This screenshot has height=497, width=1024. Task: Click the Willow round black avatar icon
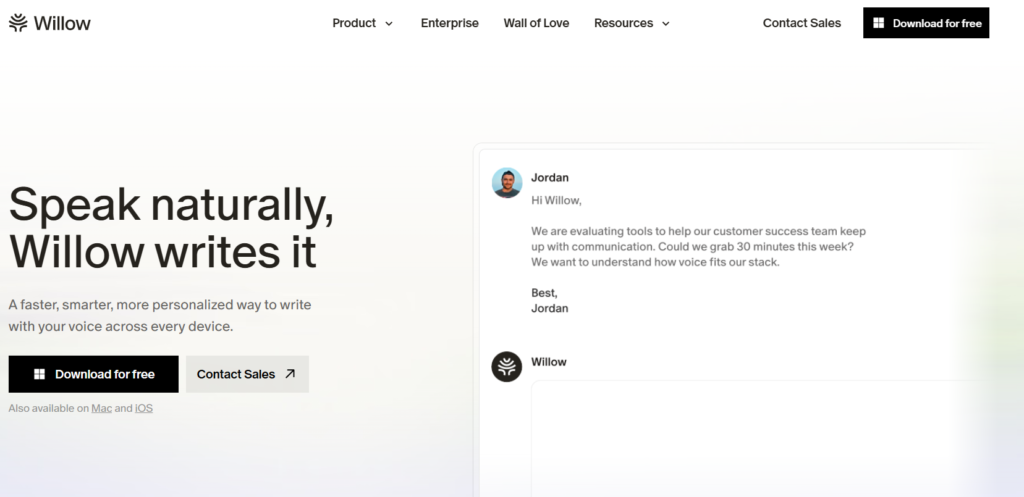coord(507,366)
